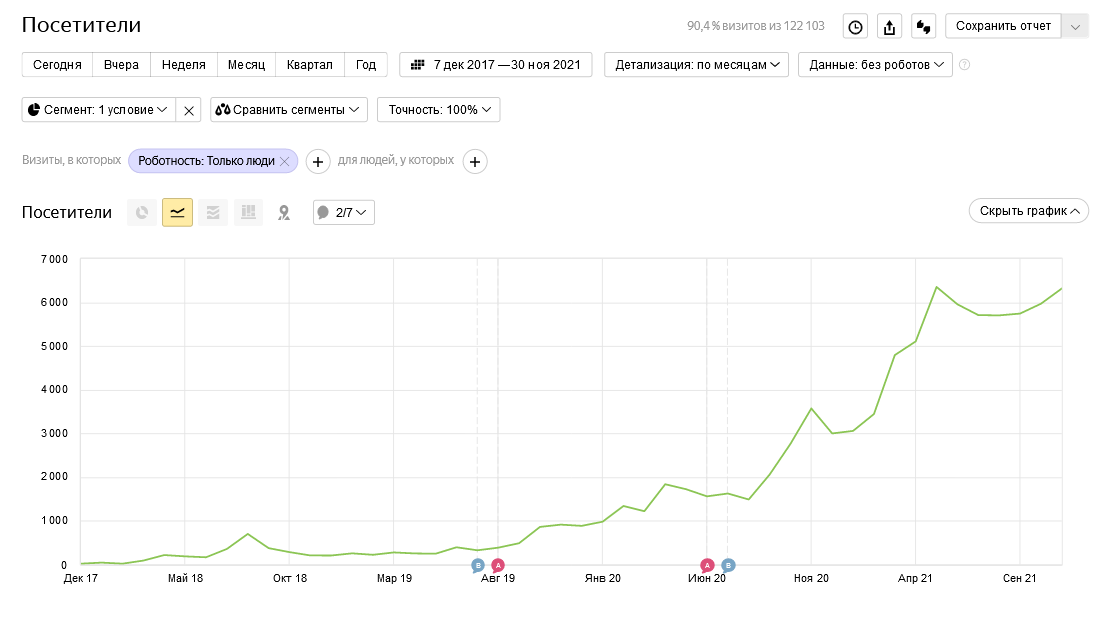Switch to pie chart view
This screenshot has height=630, width=1101.
142,212
